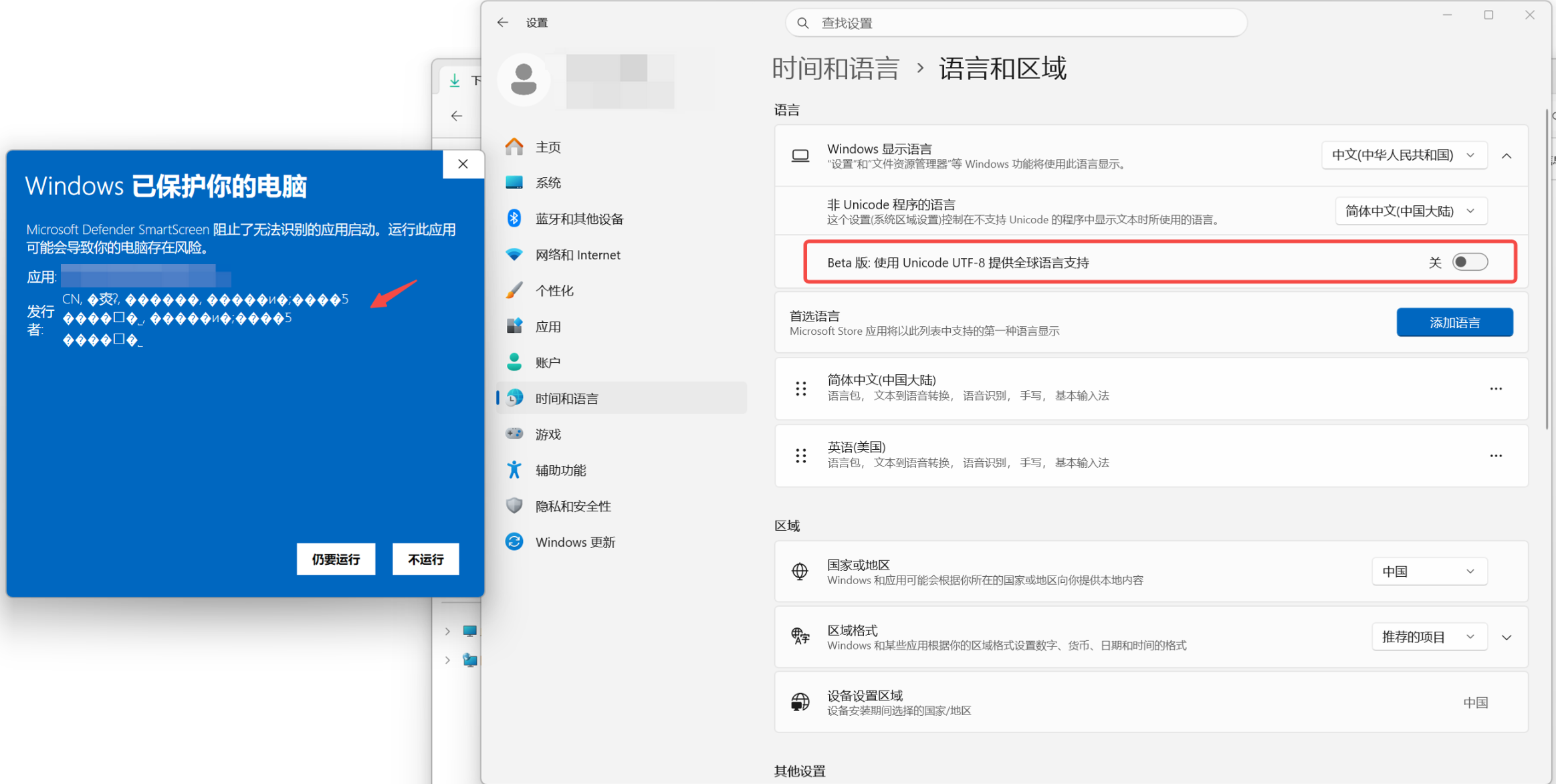Image resolution: width=1556 pixels, height=784 pixels.
Task: Open the 国家或地区 dropdown
Action: point(1429,571)
